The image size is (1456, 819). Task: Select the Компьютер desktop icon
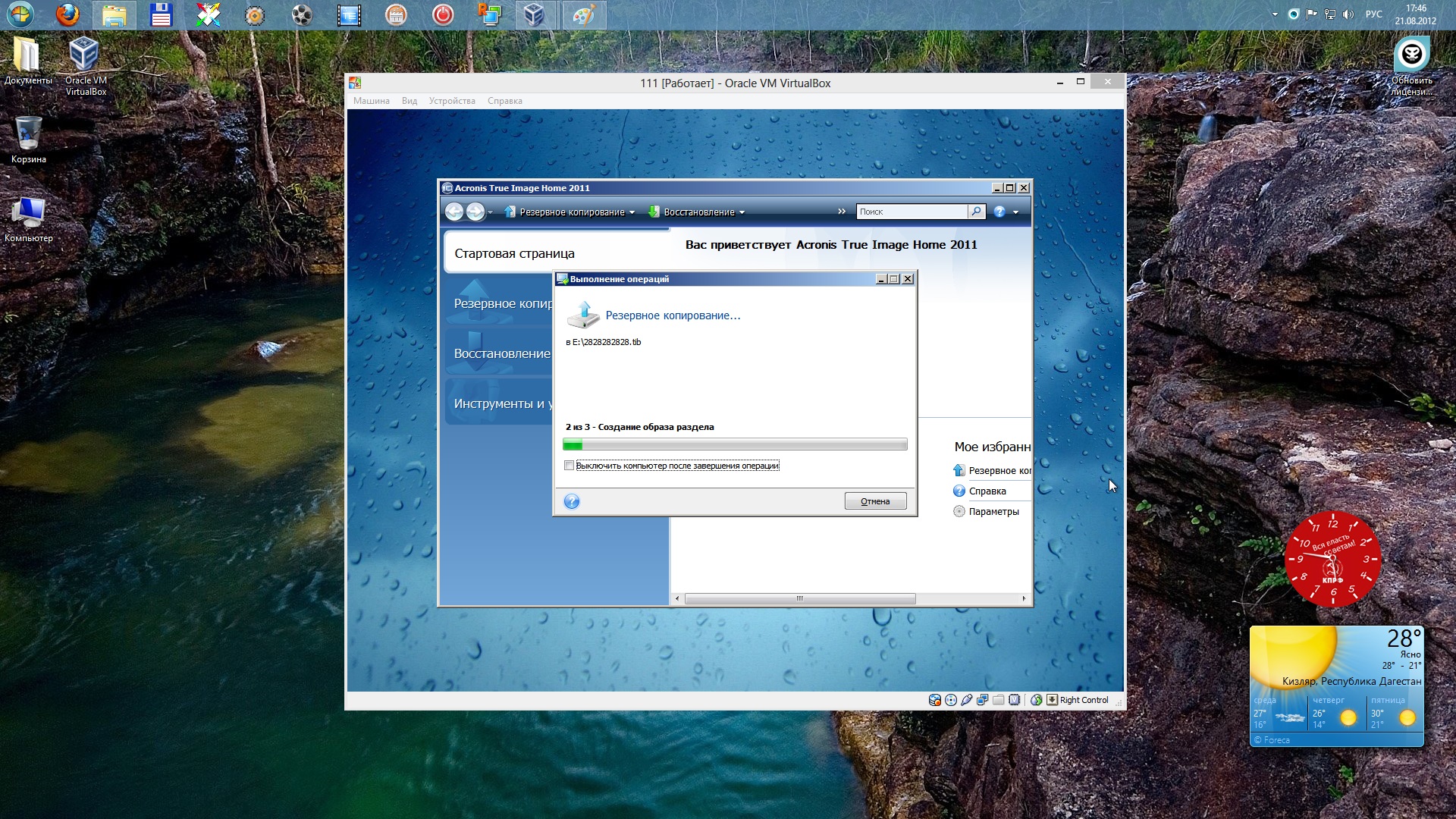[x=28, y=220]
